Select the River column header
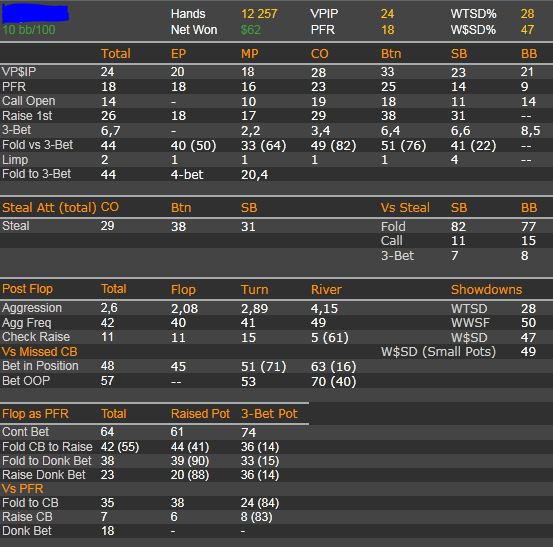This screenshot has width=553, height=547. tap(326, 290)
